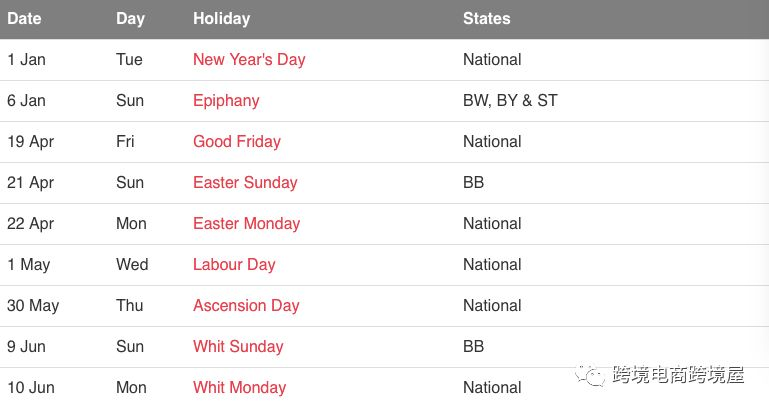Click the WeChat logo watermark icon
Screen dimensions: 769x408
590,376
